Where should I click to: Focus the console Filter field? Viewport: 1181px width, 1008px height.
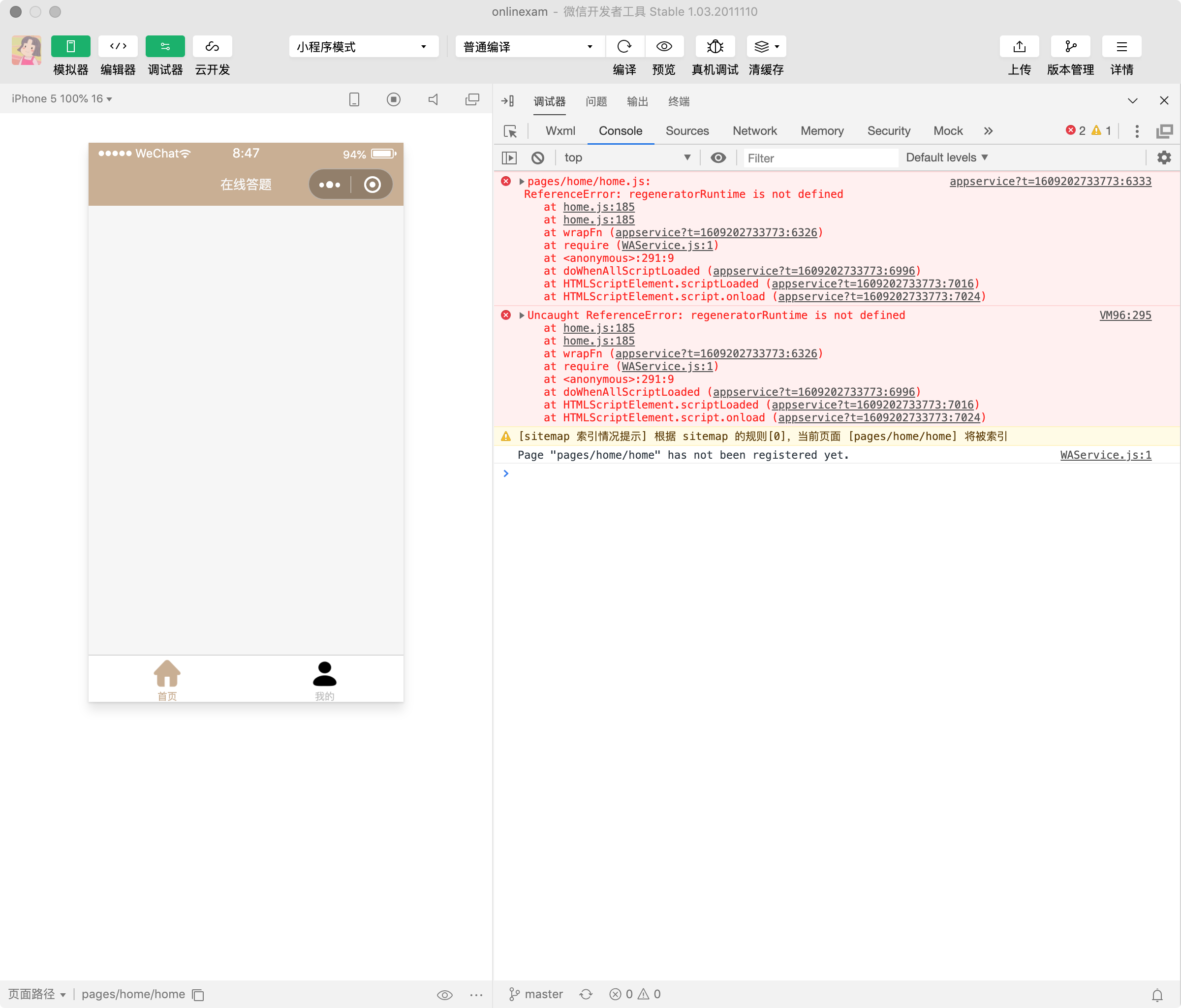(x=821, y=158)
